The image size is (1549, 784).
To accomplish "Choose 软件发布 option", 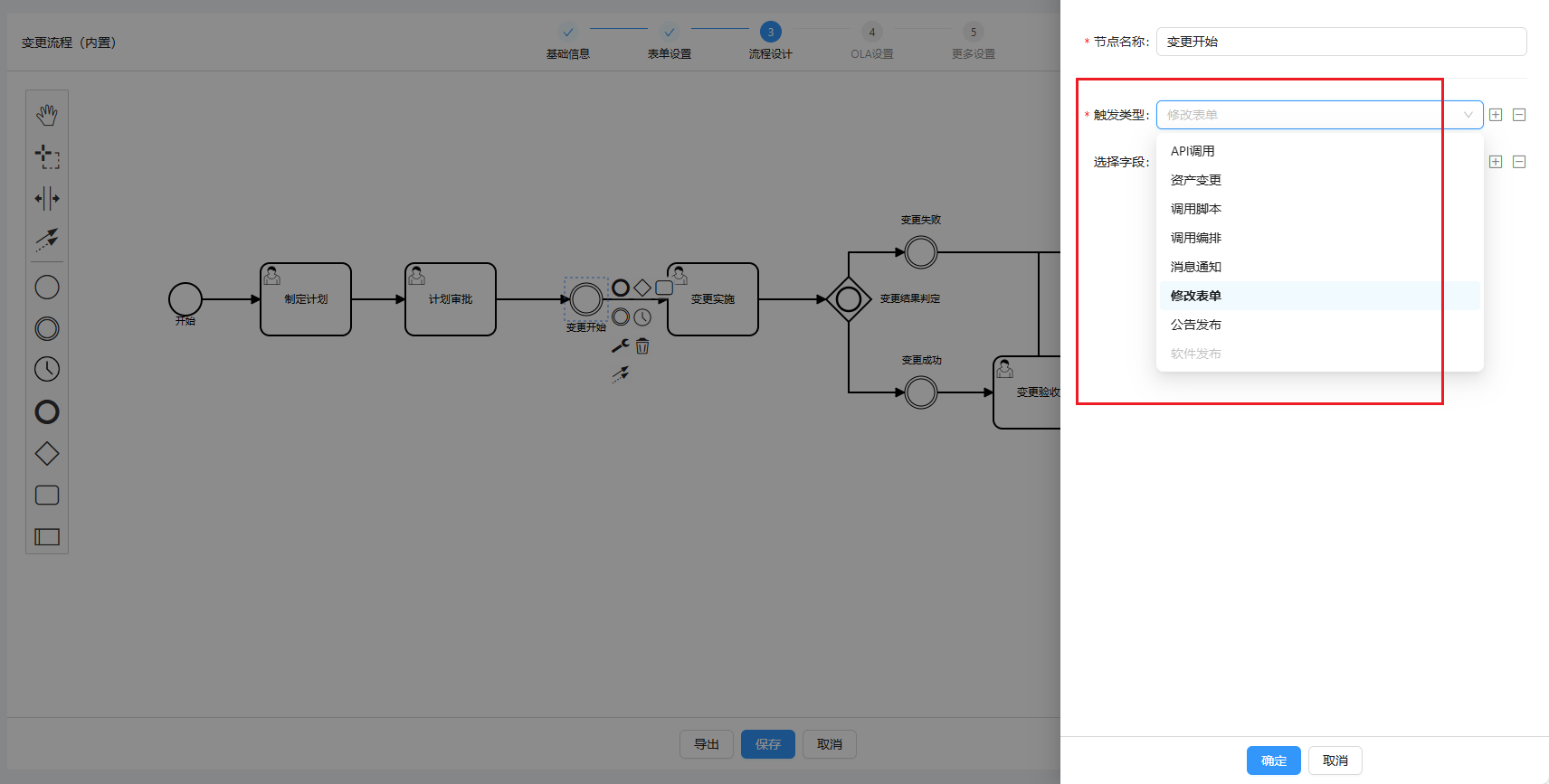I will pos(1319,354).
